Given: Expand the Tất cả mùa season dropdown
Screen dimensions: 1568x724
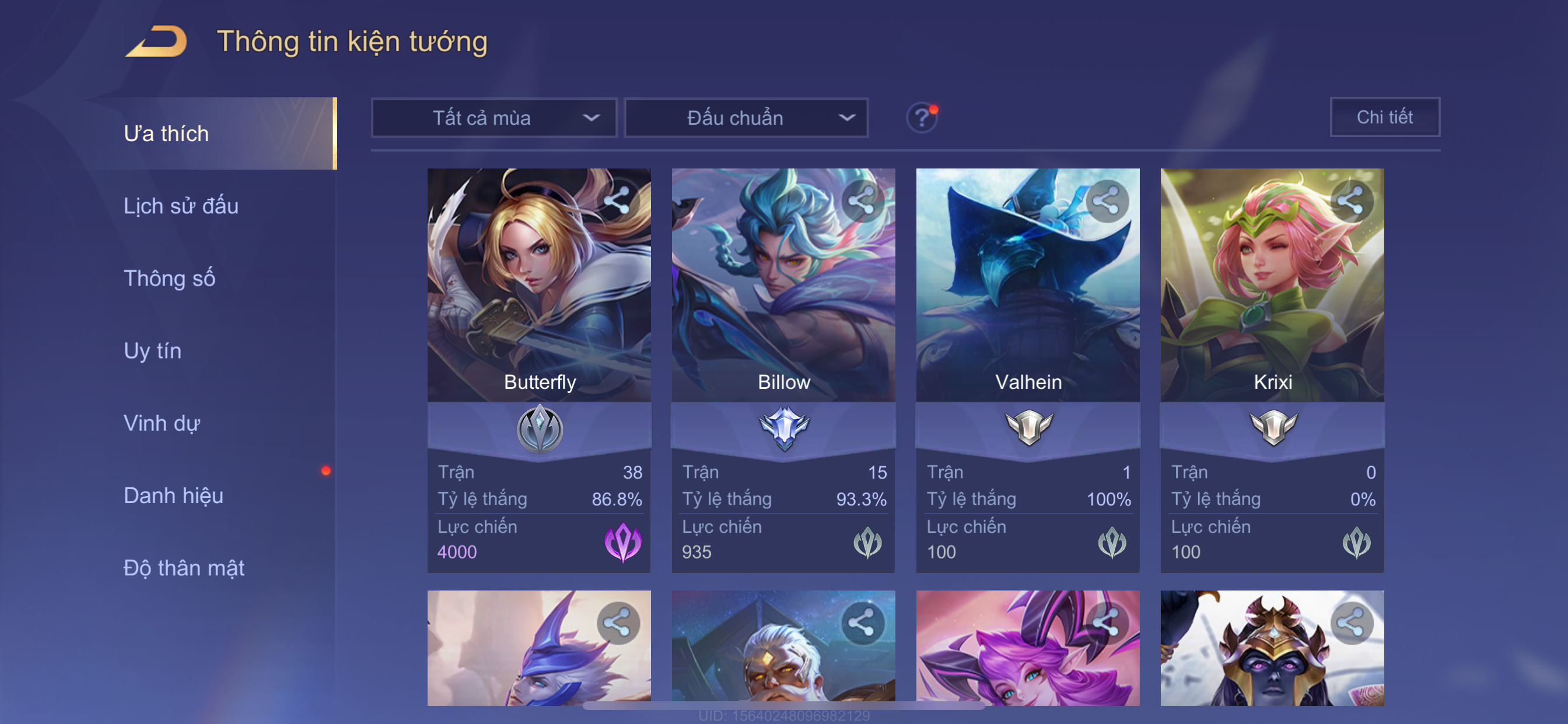Looking at the screenshot, I should [x=494, y=118].
